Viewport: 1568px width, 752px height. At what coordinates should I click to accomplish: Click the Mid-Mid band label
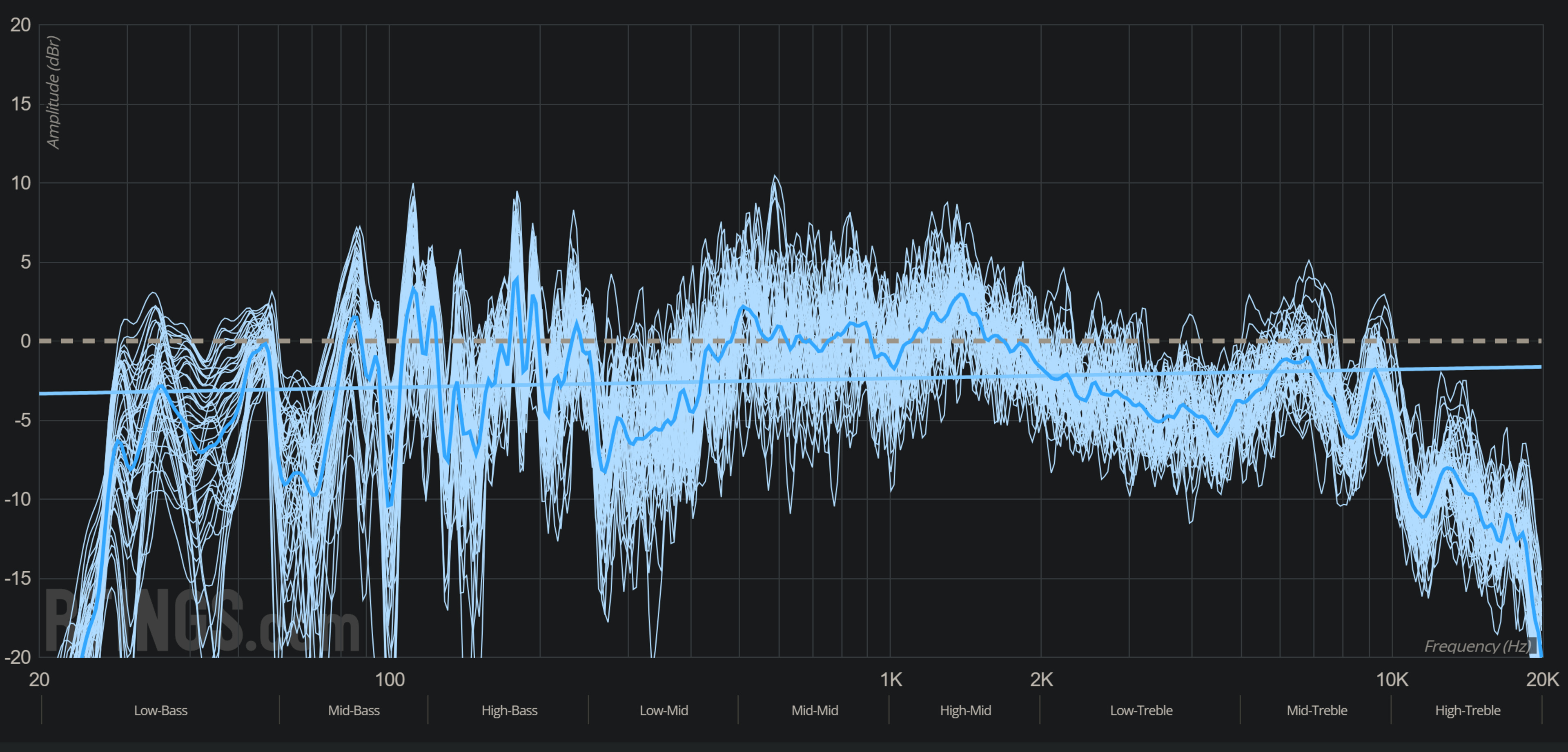(x=815, y=710)
